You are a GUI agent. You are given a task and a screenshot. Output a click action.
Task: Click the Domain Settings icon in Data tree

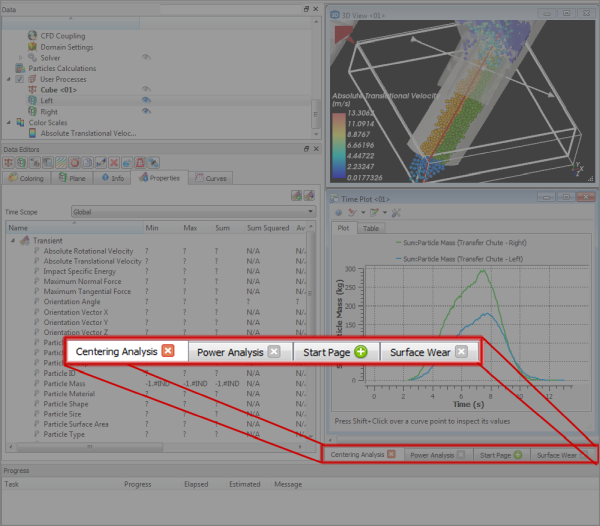32,47
